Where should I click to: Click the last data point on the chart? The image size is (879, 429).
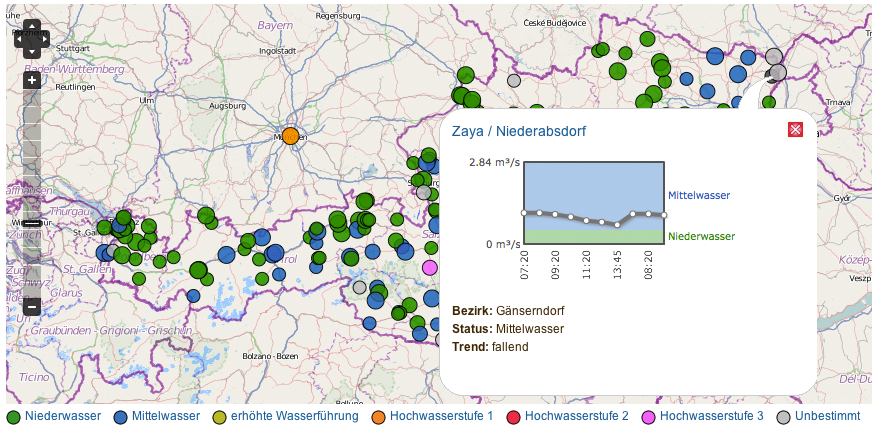coord(663,214)
